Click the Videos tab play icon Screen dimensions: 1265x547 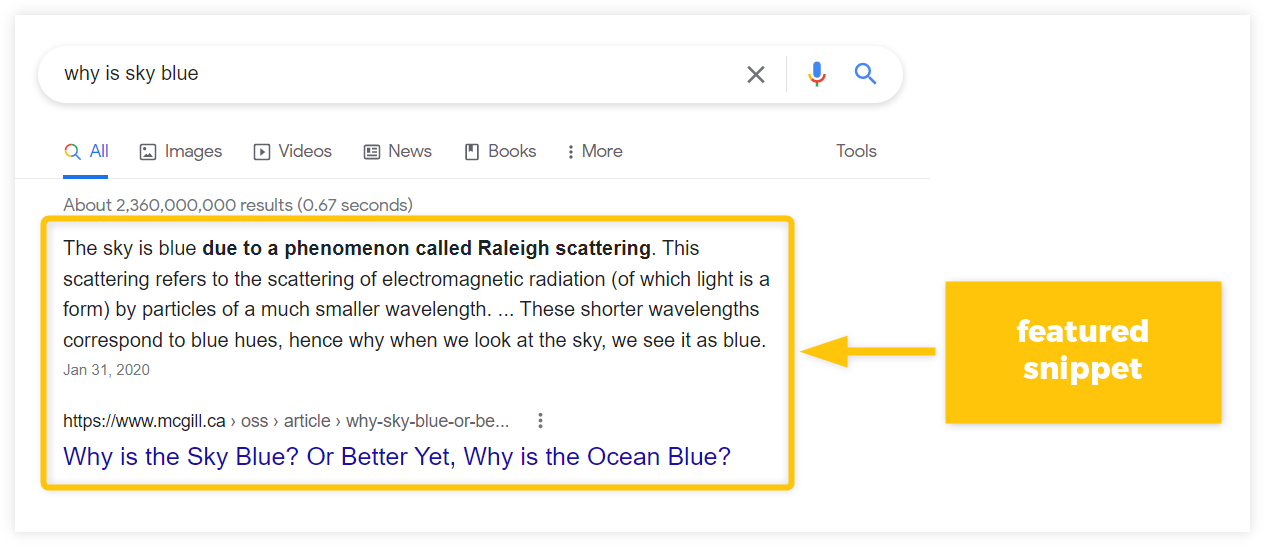tap(262, 152)
